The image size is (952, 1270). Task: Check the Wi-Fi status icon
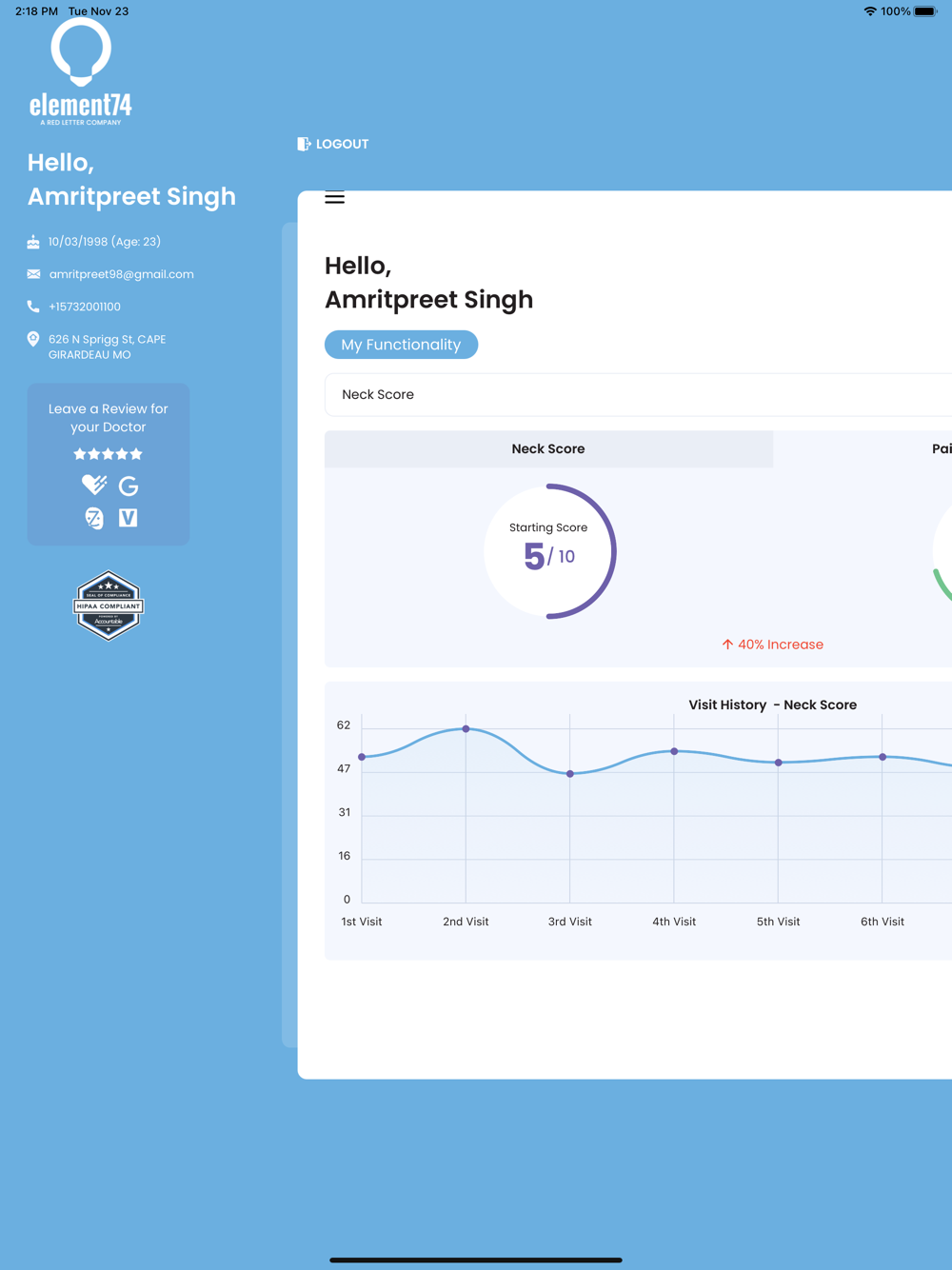click(x=870, y=11)
